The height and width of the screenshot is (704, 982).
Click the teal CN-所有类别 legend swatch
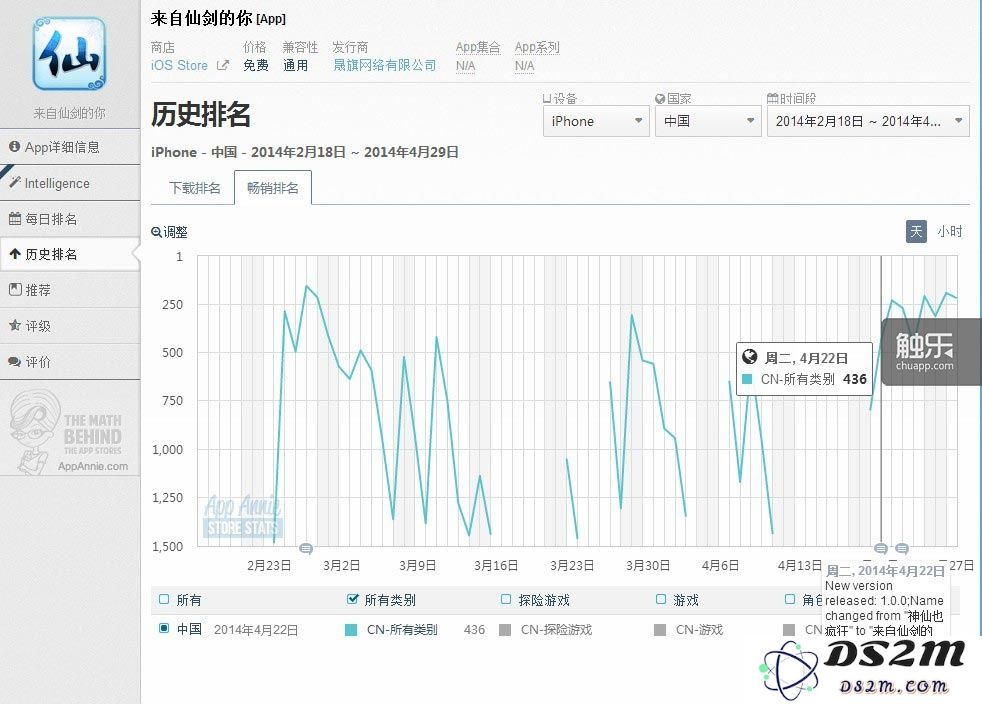(x=351, y=629)
